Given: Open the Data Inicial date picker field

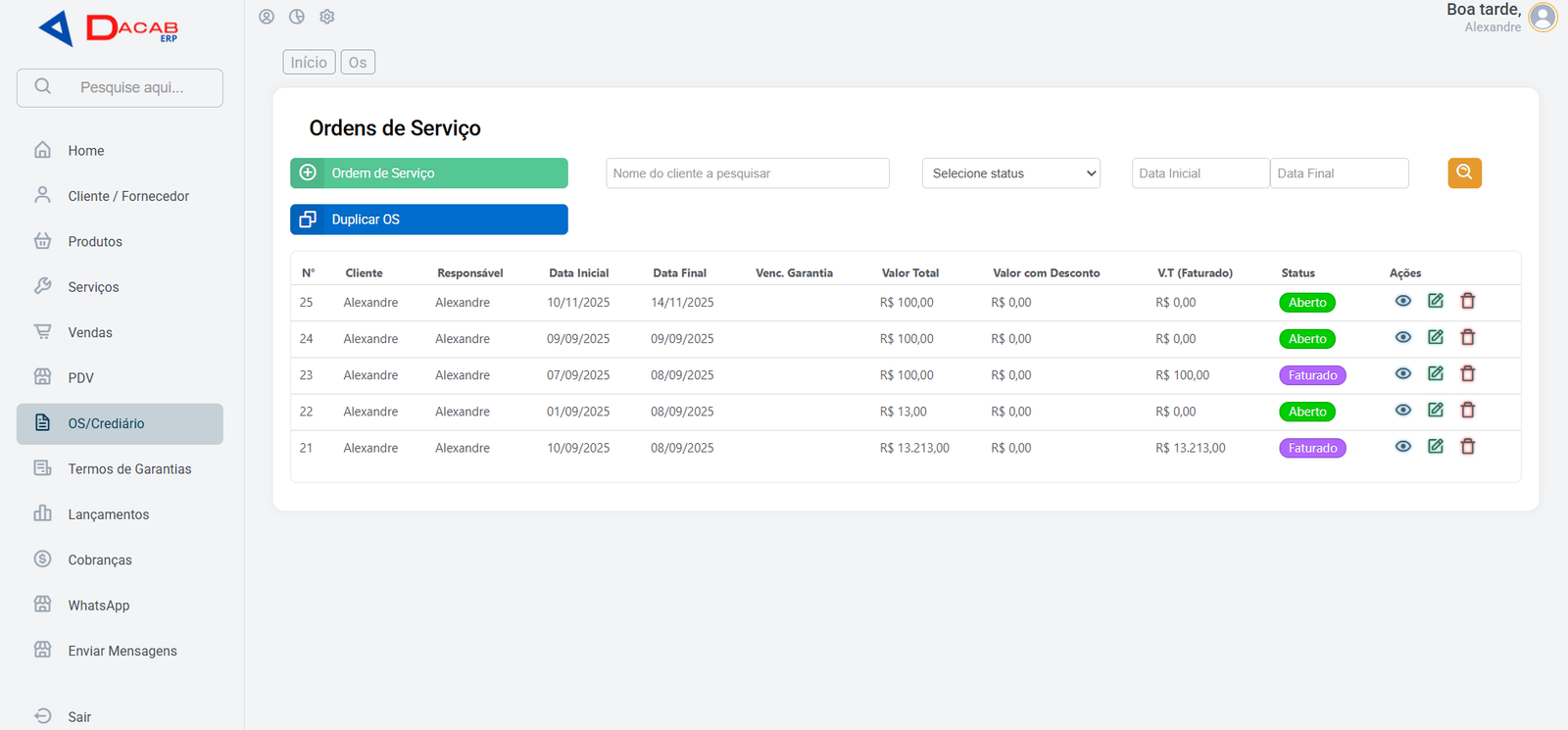Looking at the screenshot, I should 1200,173.
